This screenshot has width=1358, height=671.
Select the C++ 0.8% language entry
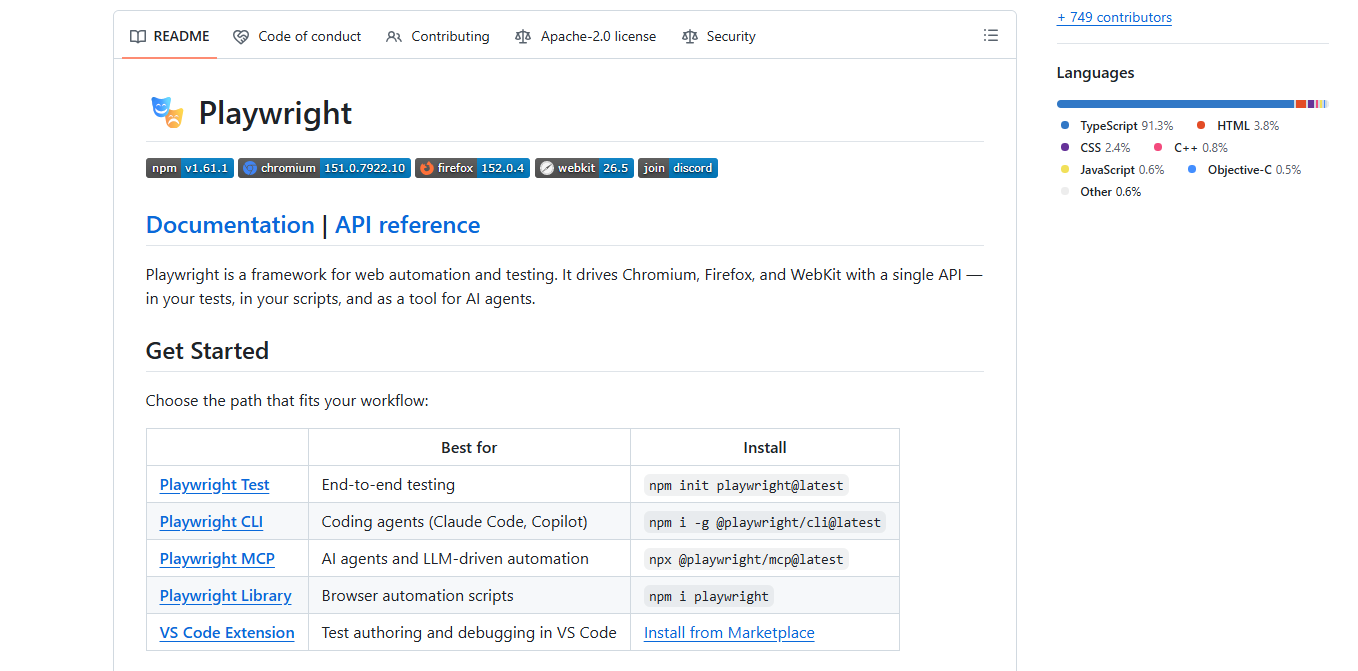coord(1191,148)
